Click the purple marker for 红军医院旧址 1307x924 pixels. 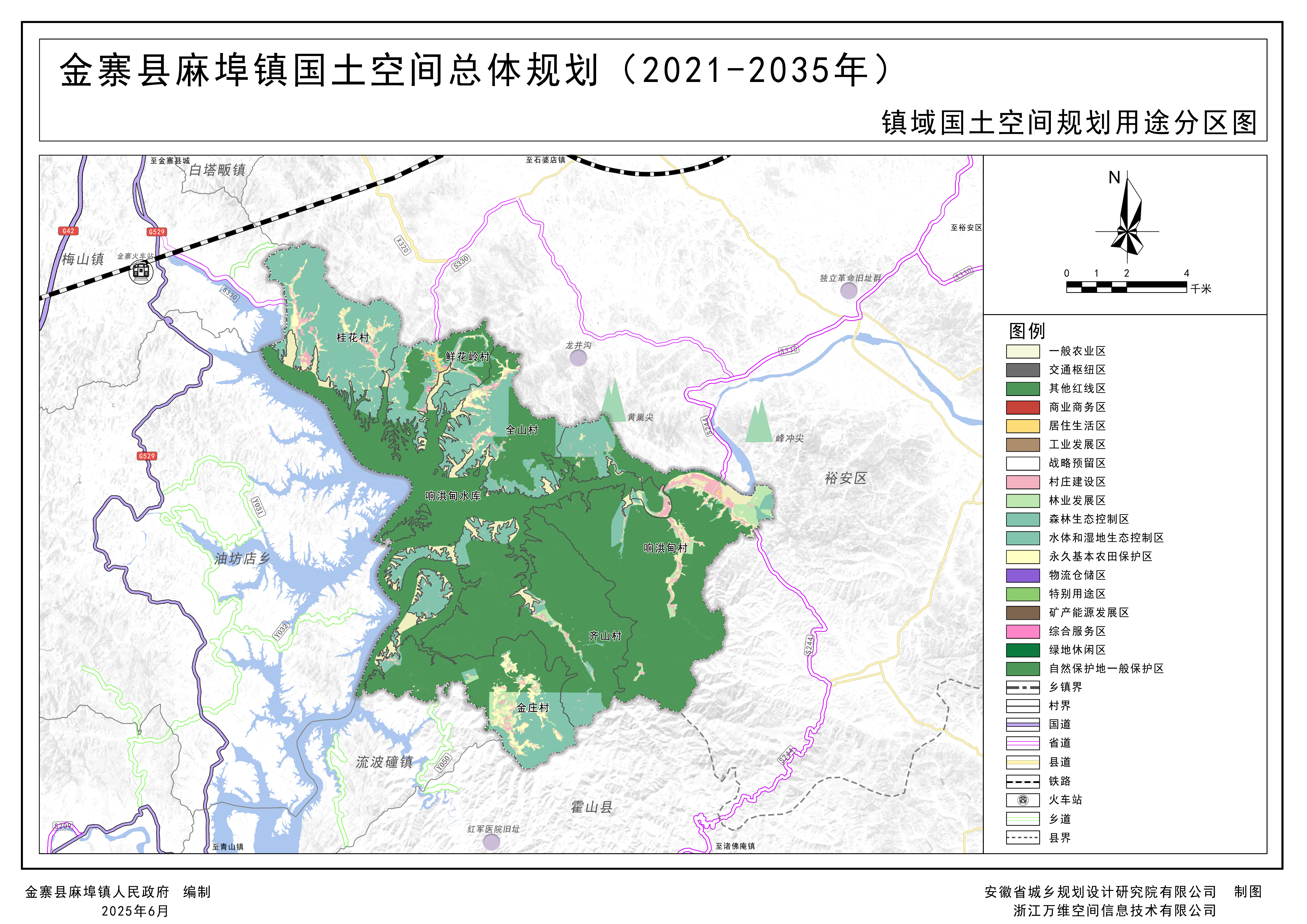pyautogui.click(x=491, y=842)
